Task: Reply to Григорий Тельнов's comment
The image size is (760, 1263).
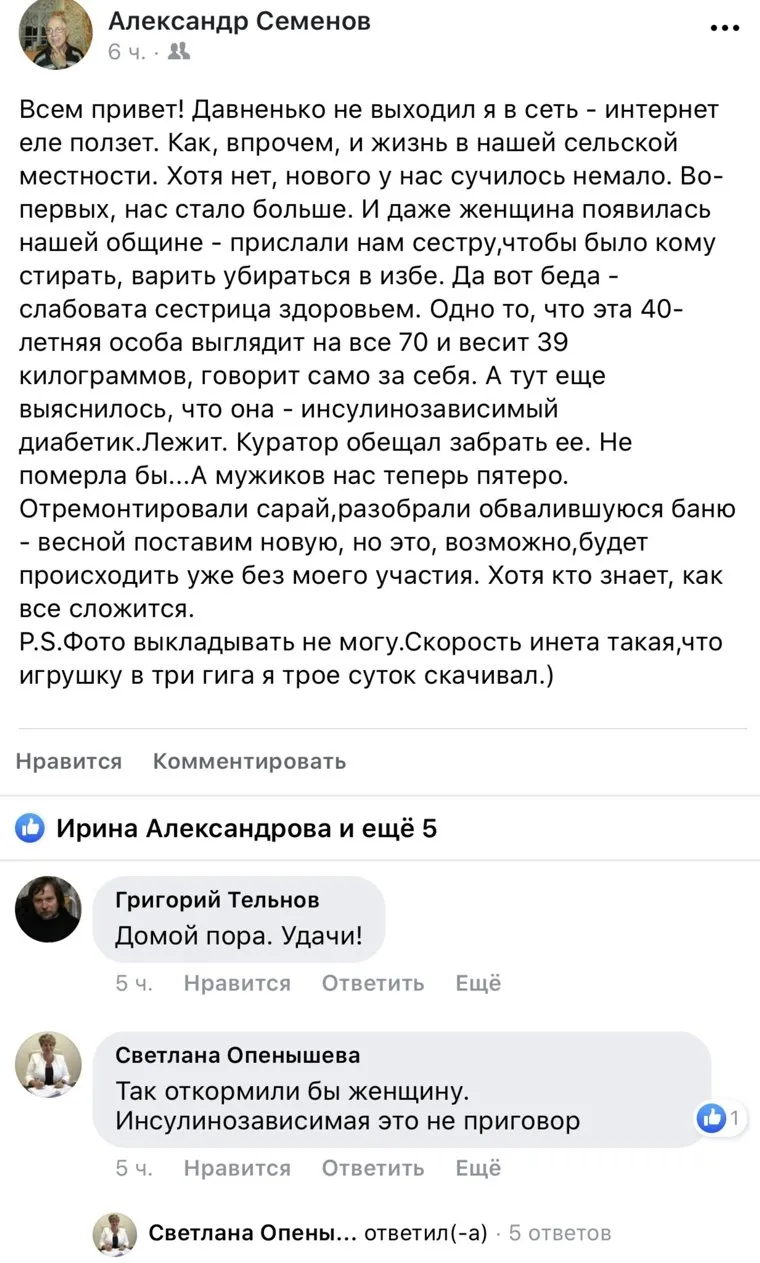Action: (372, 984)
